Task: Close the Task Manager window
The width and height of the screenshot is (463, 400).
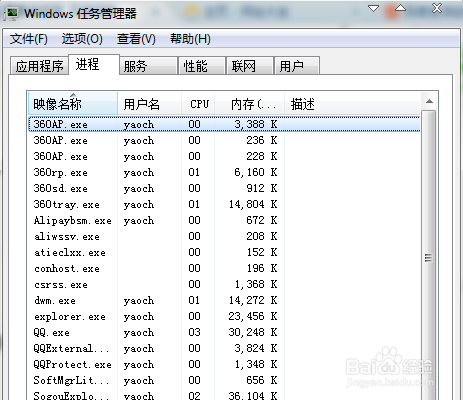Action: (x=437, y=8)
